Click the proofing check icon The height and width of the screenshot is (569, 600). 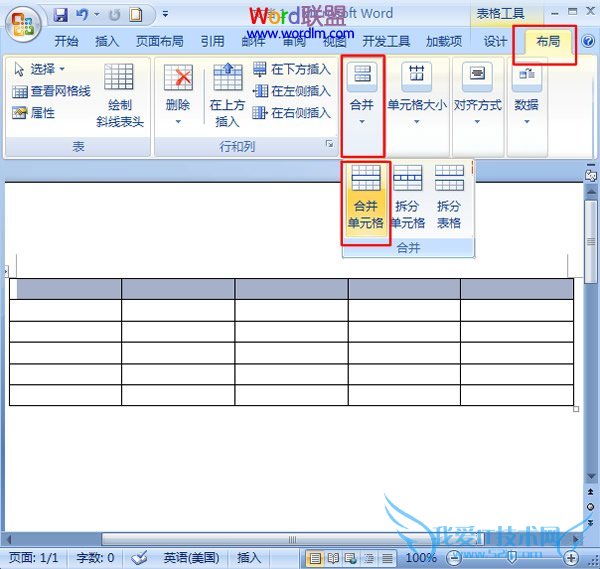(139, 558)
